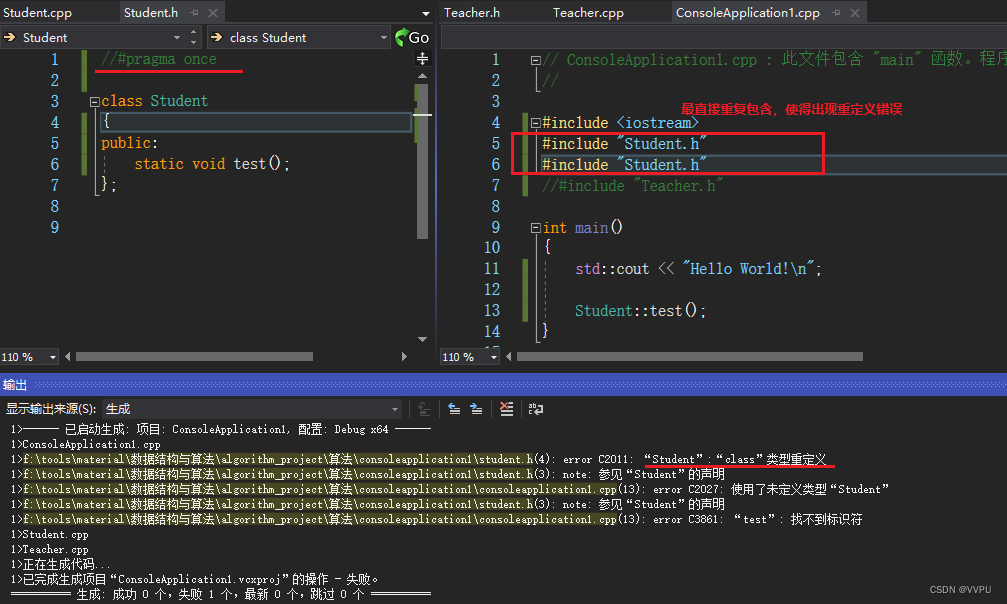The width and height of the screenshot is (1007, 604).
Task: Switch to the Teacher.cpp tab
Action: (588, 13)
